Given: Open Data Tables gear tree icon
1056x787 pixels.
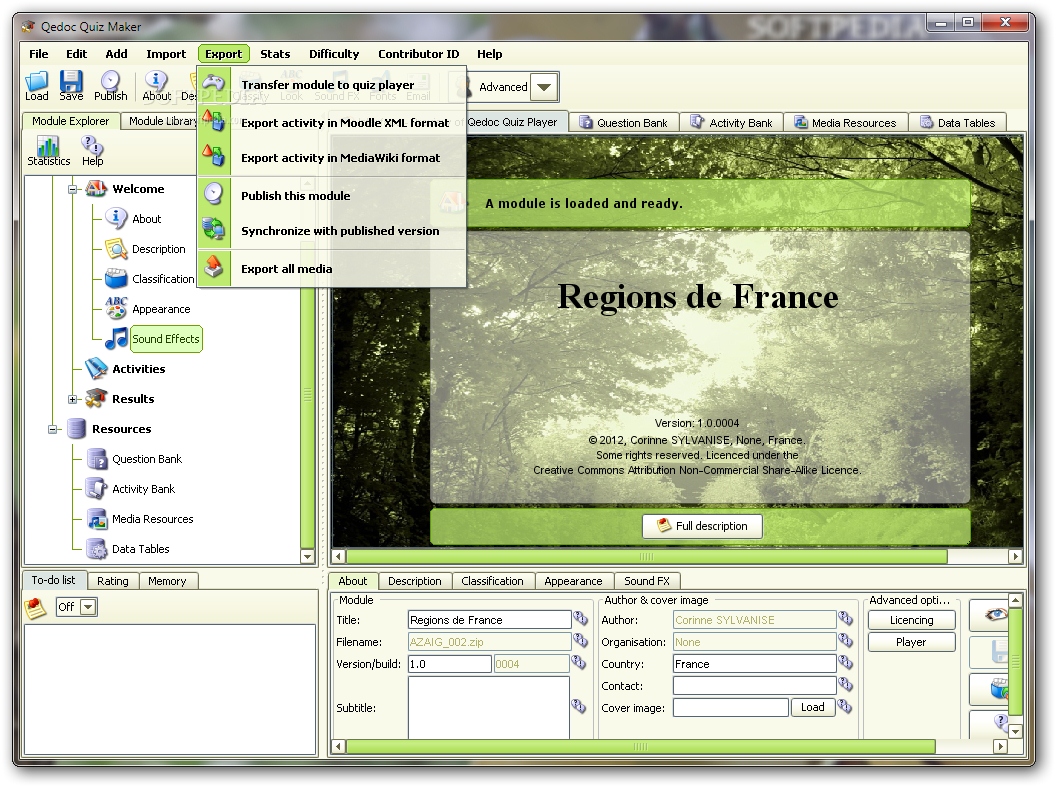Looking at the screenshot, I should 96,549.
